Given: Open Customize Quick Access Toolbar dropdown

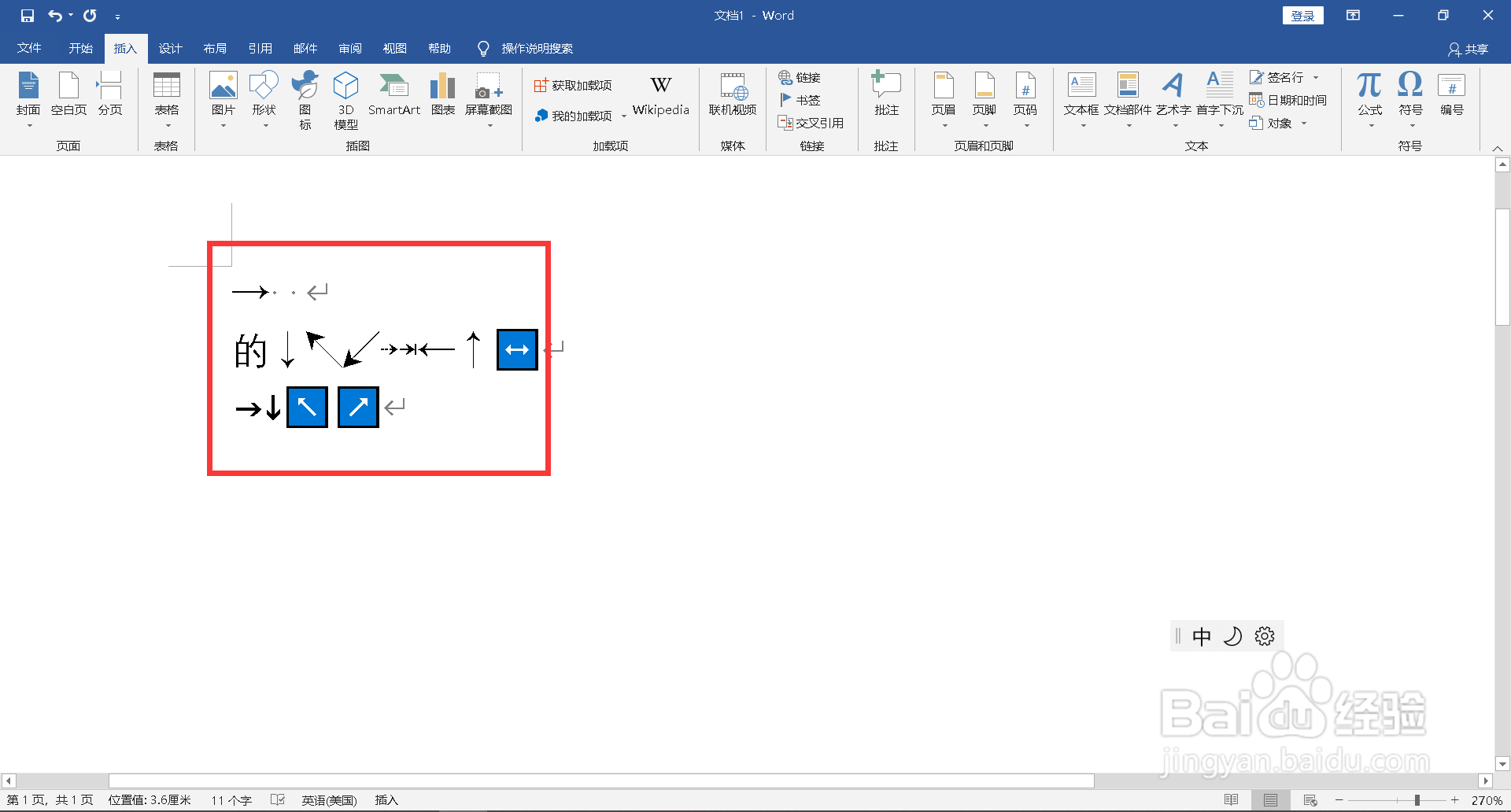Looking at the screenshot, I should coord(117,17).
